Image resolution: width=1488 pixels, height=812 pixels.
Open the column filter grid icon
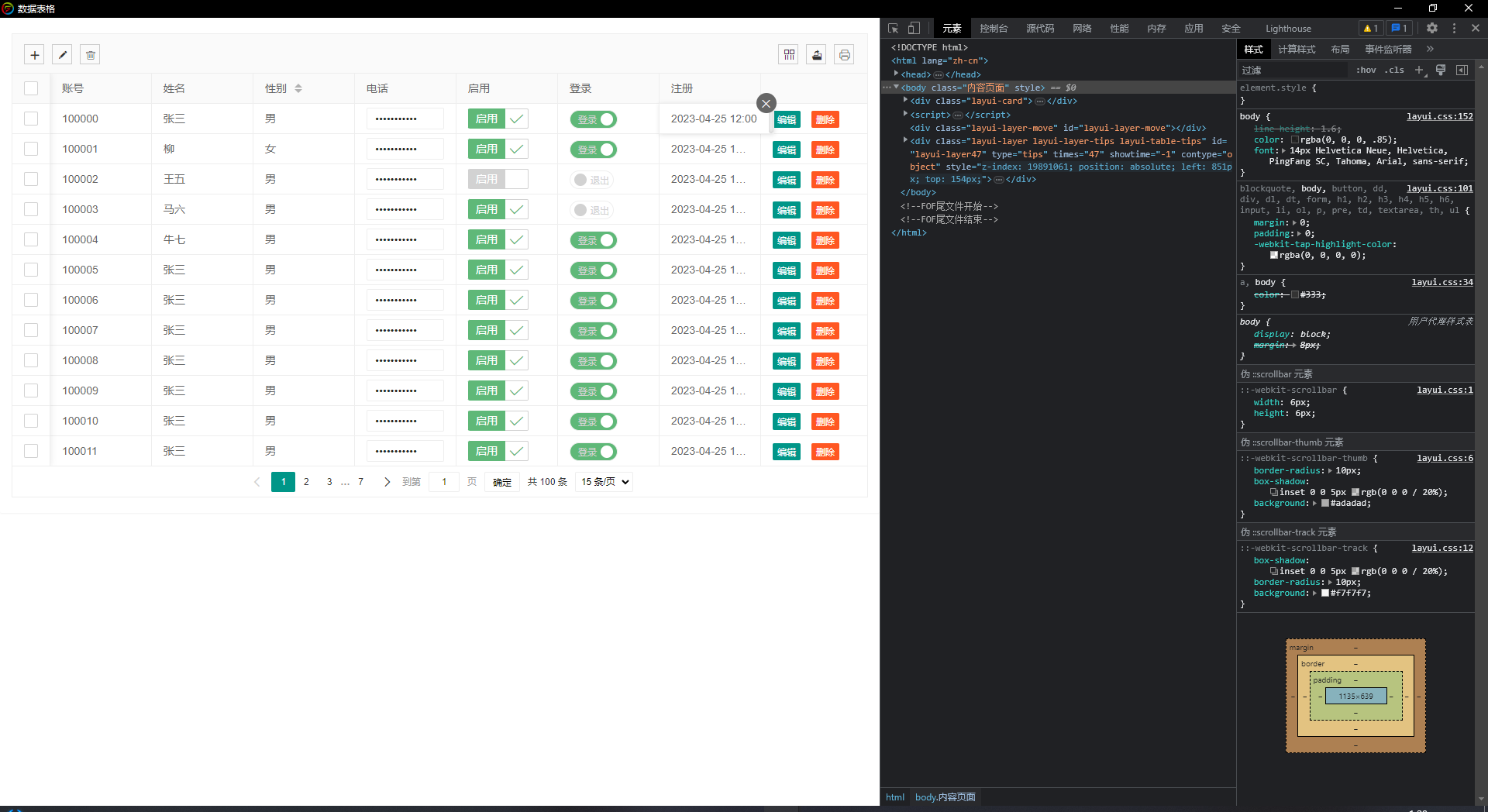click(x=789, y=55)
